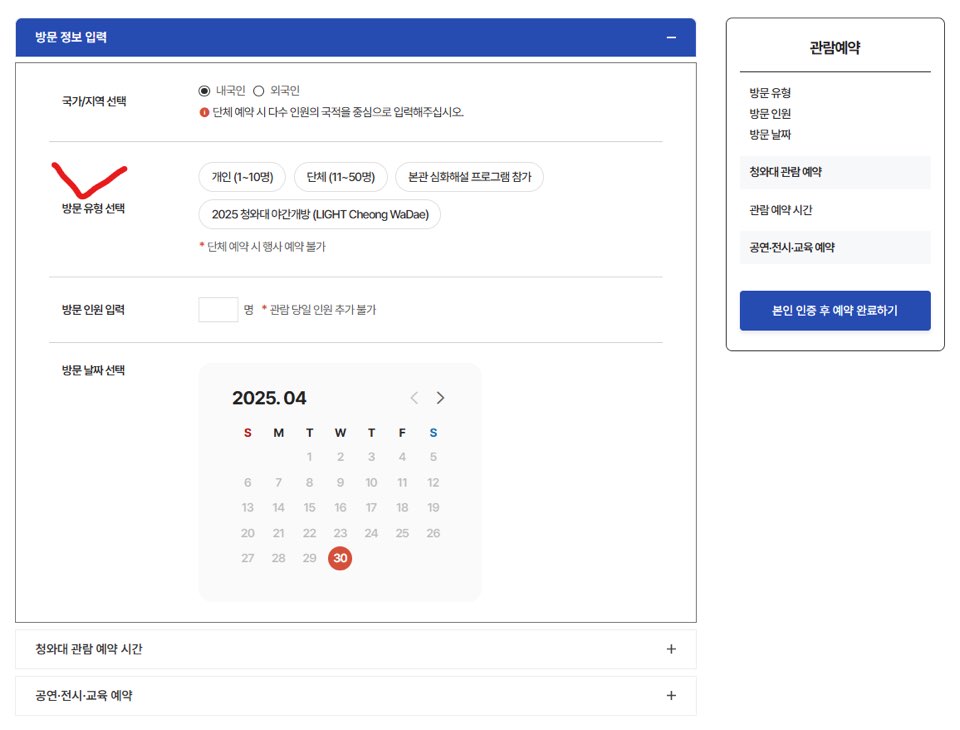Expand the 공연·전시·교육 예약 section

point(356,696)
